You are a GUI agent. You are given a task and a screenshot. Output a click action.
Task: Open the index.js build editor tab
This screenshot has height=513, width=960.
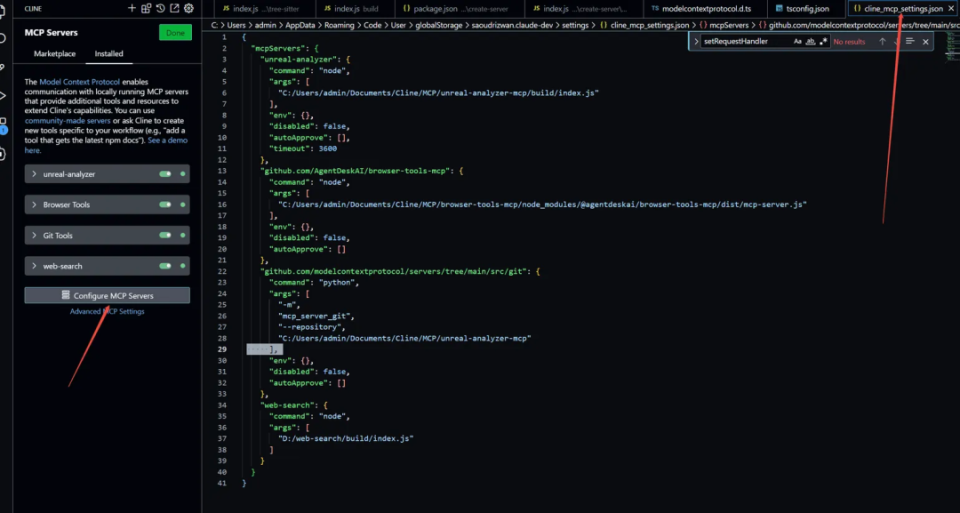(x=355, y=9)
